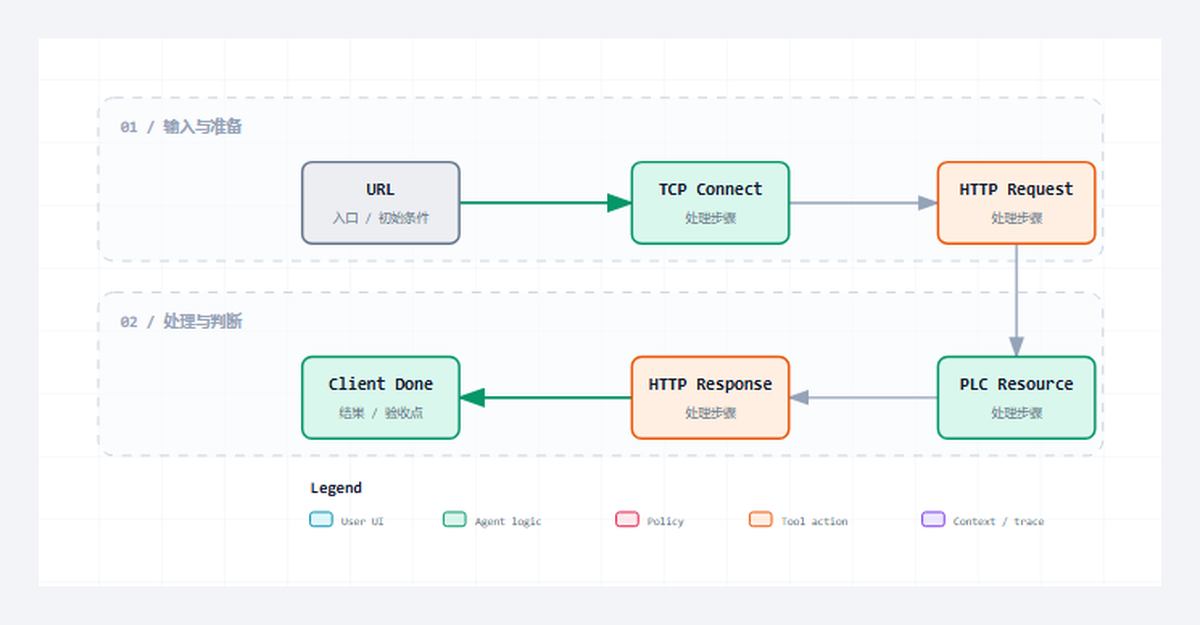
Task: Select the TCP Connect node
Action: point(710,203)
